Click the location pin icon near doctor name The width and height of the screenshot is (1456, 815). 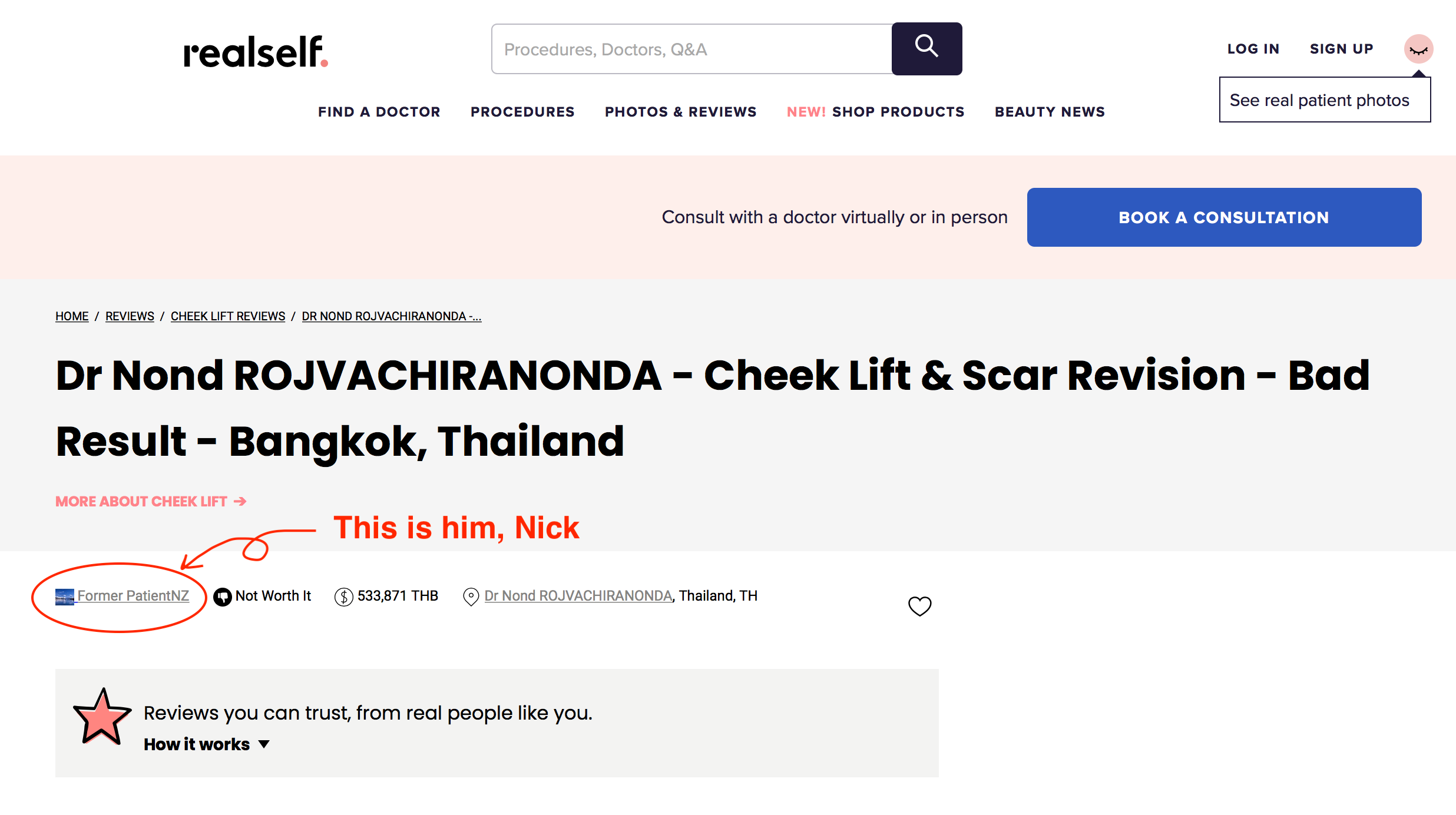(x=469, y=595)
